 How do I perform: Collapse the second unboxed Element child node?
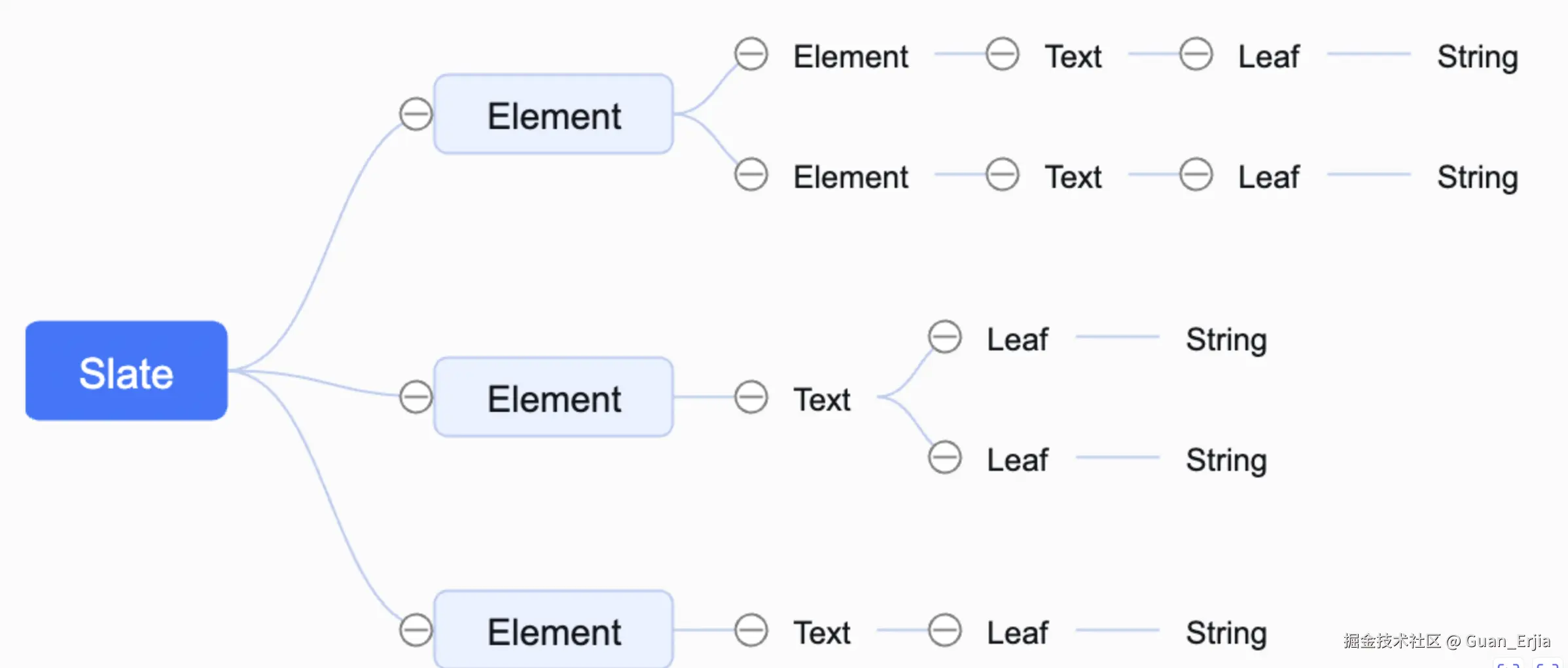click(751, 175)
